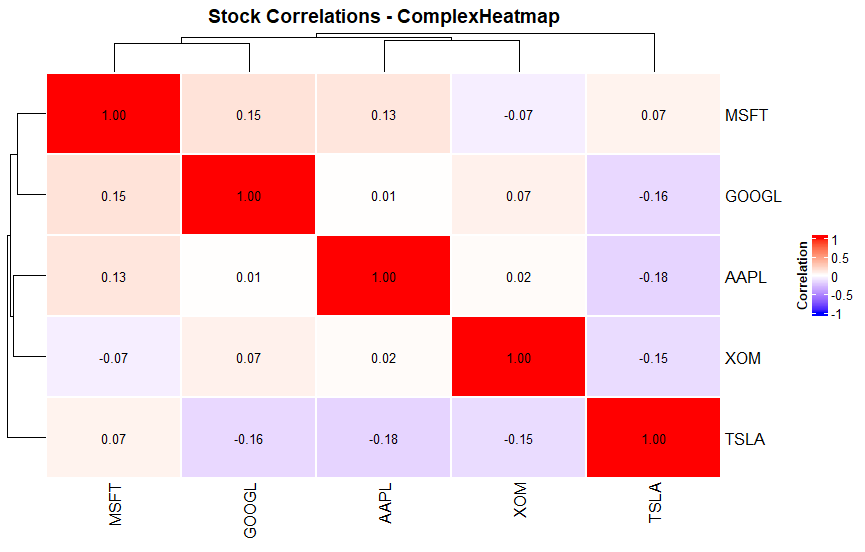Screen dimensions: 865x552
Task: Select the red 1.00 cell in XOM row
Action: pyautogui.click(x=518, y=358)
